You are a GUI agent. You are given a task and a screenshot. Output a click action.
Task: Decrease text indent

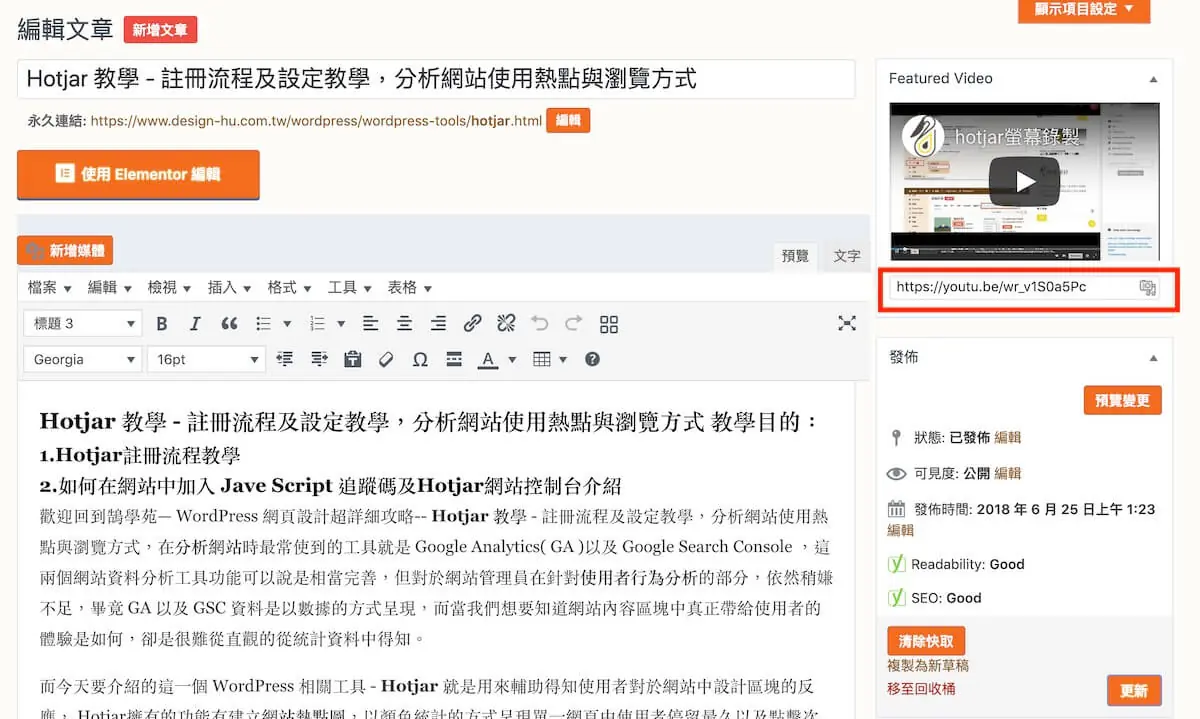(x=285, y=359)
